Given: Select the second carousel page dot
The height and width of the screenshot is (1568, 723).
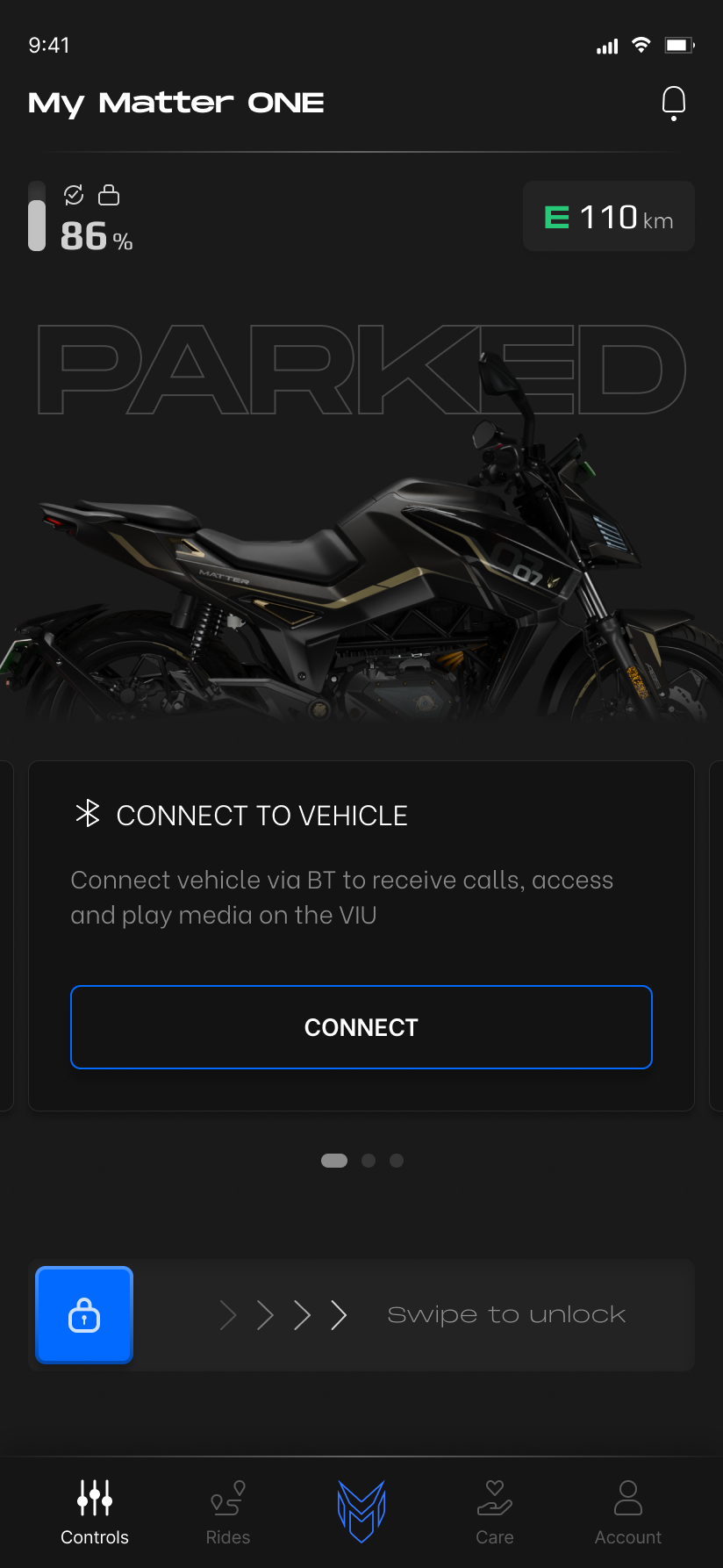Looking at the screenshot, I should [369, 1161].
